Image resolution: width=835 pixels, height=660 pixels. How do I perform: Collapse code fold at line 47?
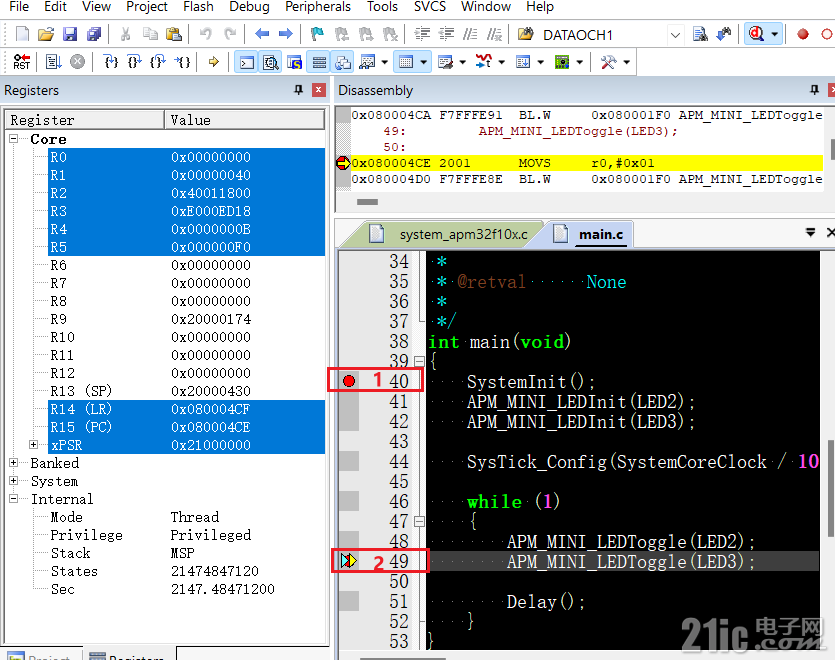[420, 521]
